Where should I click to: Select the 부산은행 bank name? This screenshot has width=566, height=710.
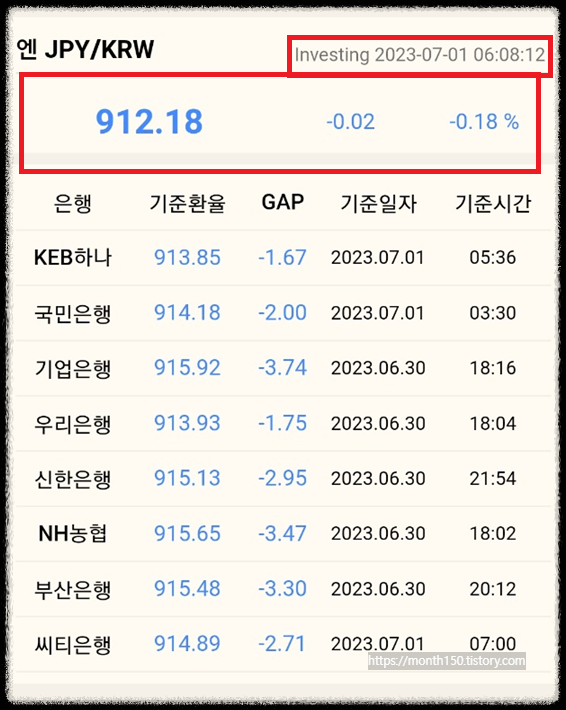pyautogui.click(x=73, y=590)
